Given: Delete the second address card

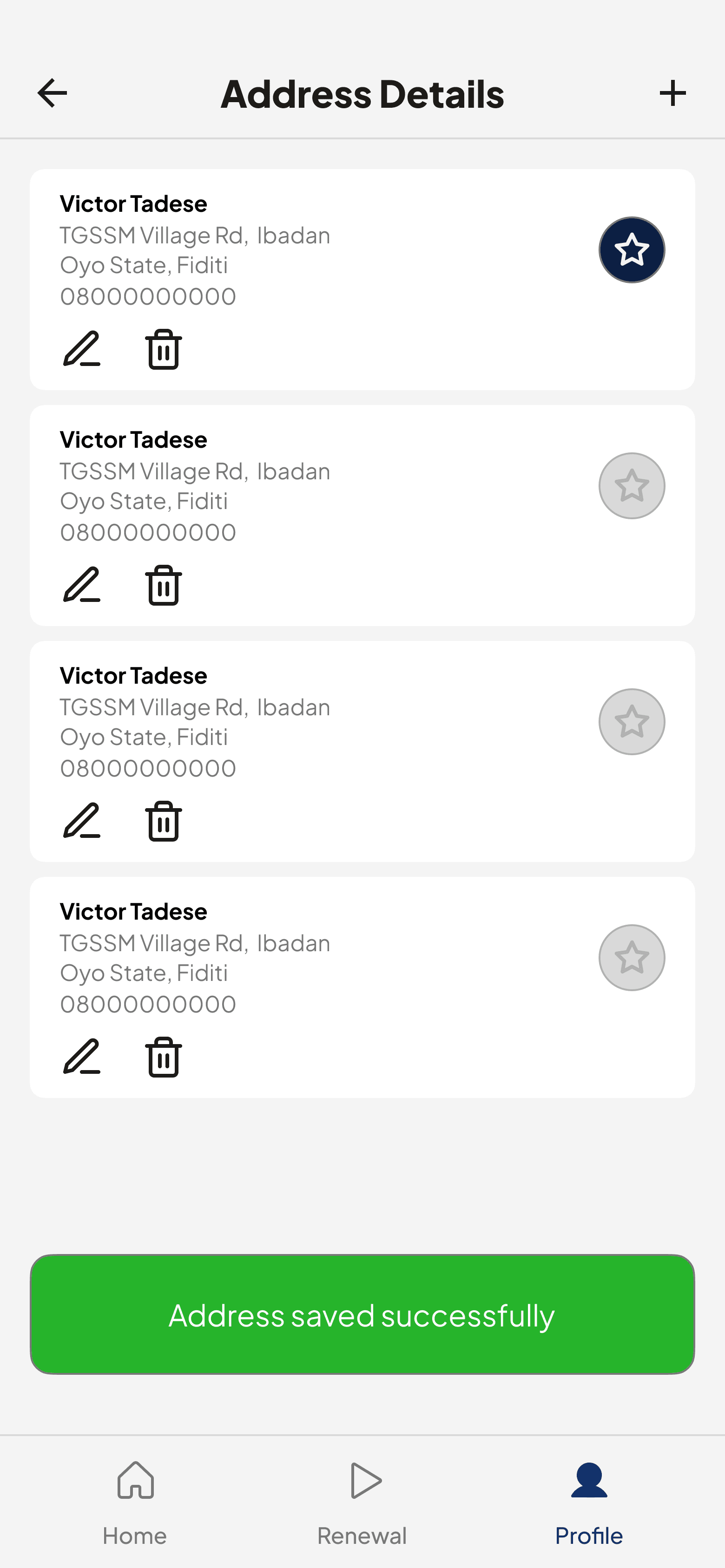Looking at the screenshot, I should 163,585.
